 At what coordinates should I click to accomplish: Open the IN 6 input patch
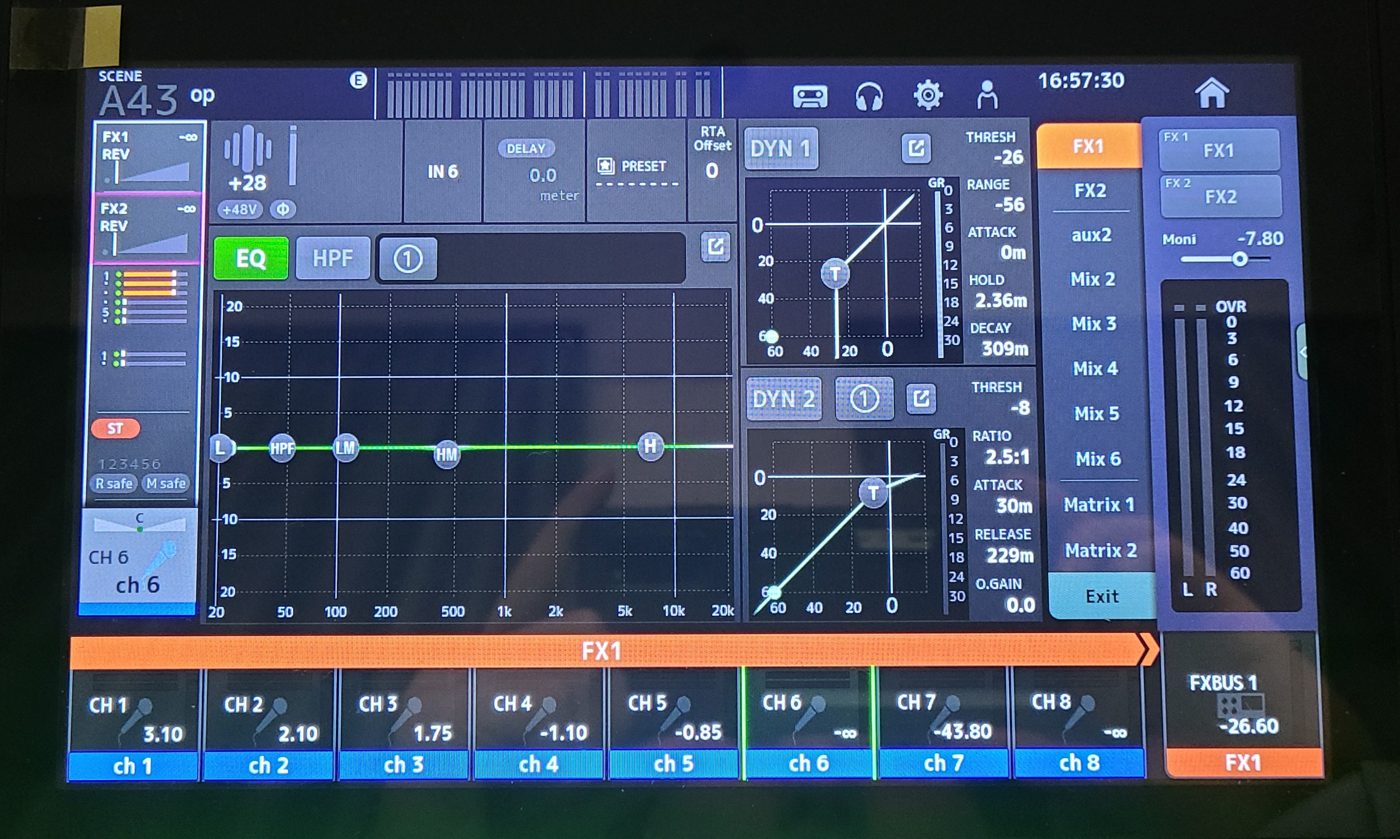443,171
